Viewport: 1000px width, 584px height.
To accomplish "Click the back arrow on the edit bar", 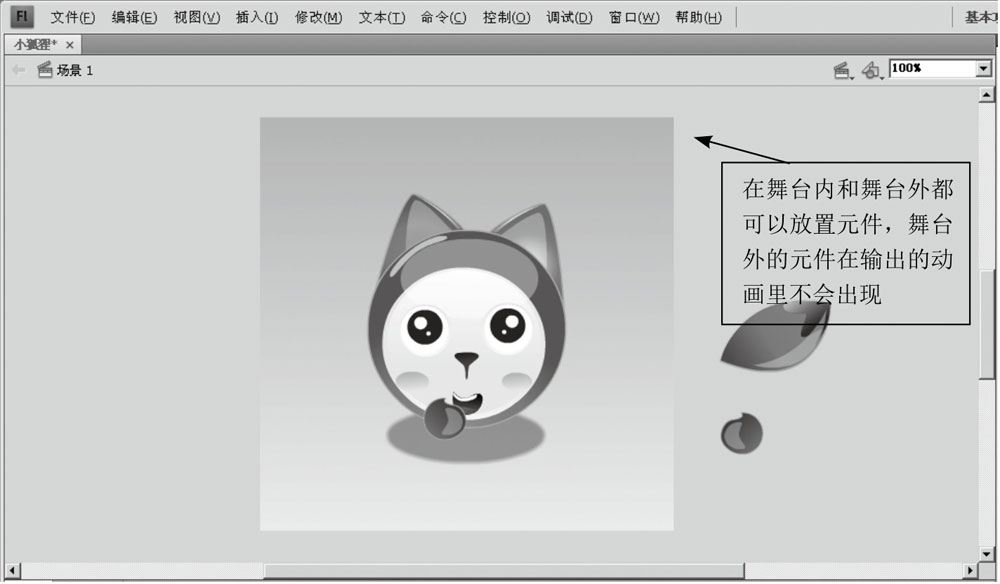I will 17,68.
